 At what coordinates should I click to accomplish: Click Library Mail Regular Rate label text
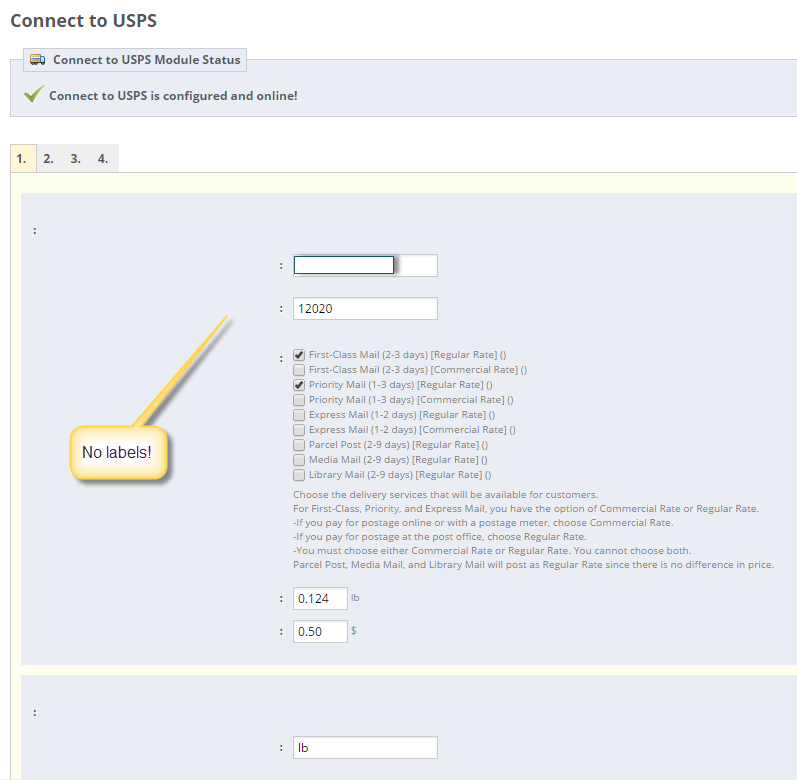click(400, 475)
